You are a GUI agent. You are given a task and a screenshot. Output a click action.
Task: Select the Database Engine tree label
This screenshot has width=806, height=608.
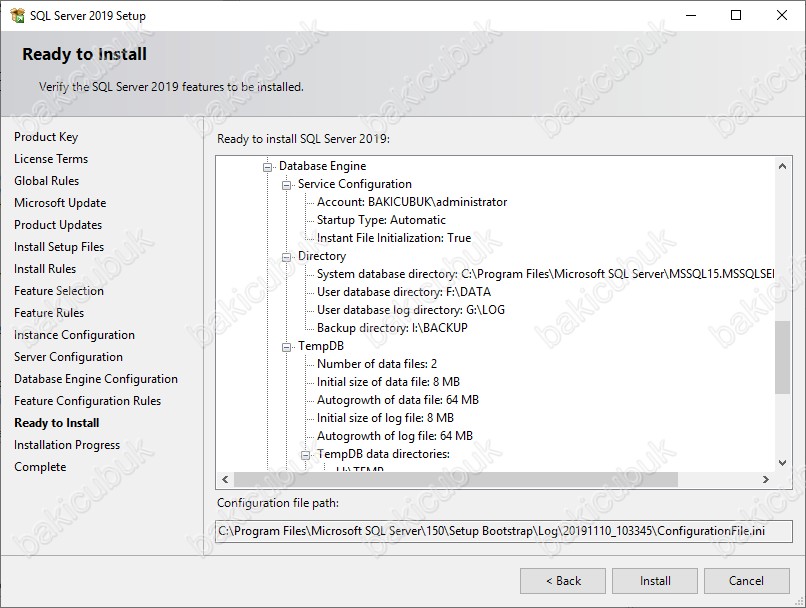coord(322,166)
